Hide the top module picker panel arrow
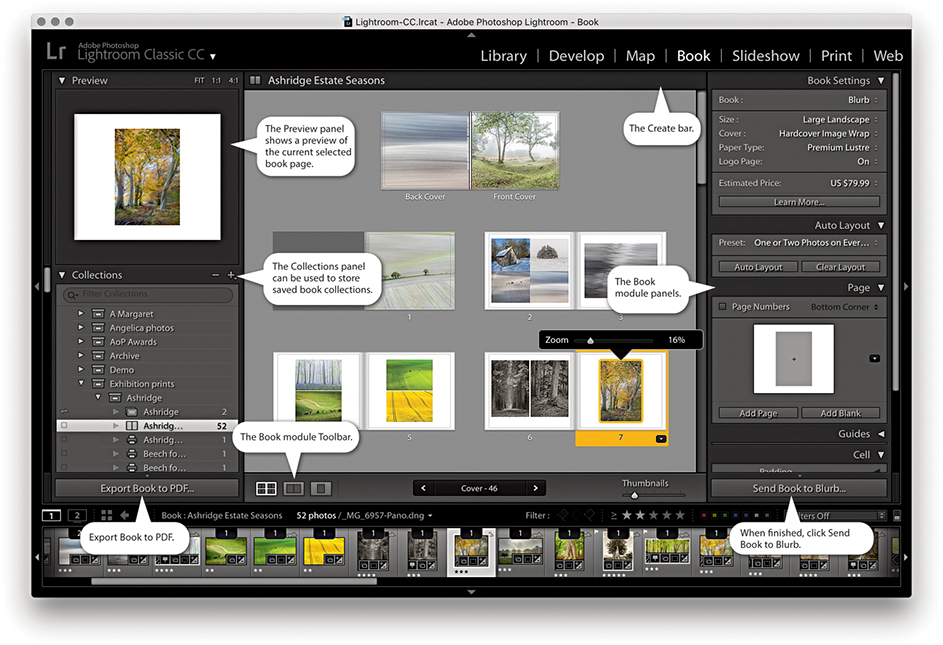 472,35
